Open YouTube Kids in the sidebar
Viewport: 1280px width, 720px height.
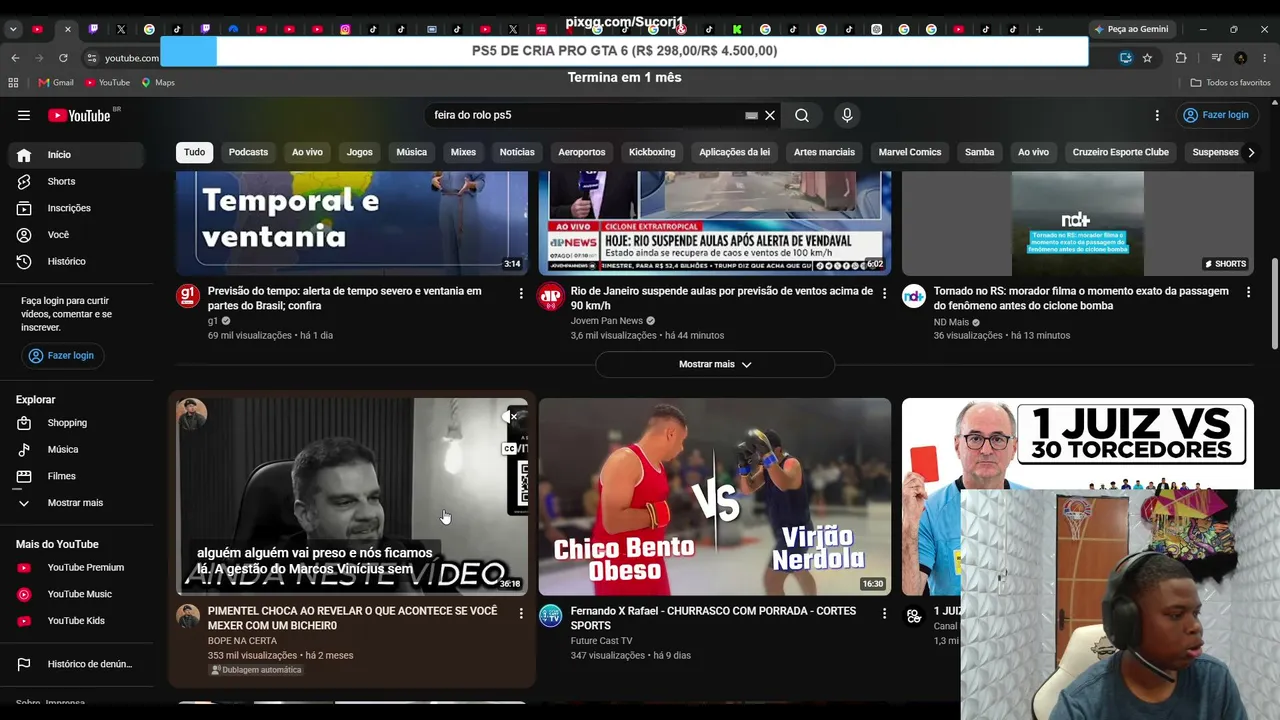pos(77,621)
